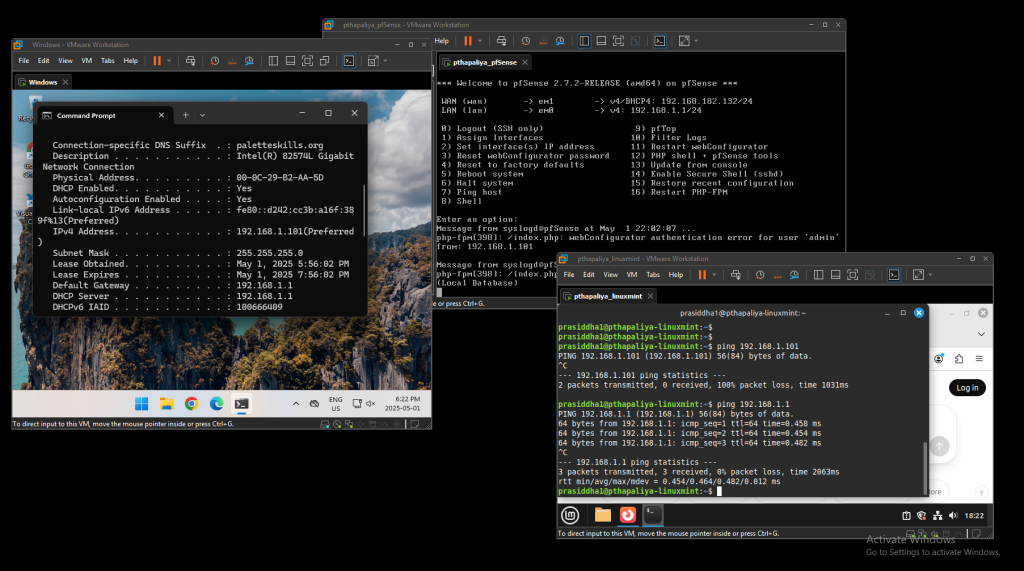Click the volume icon in Linux Mint tray
The width and height of the screenshot is (1024, 571).
click(x=953, y=515)
